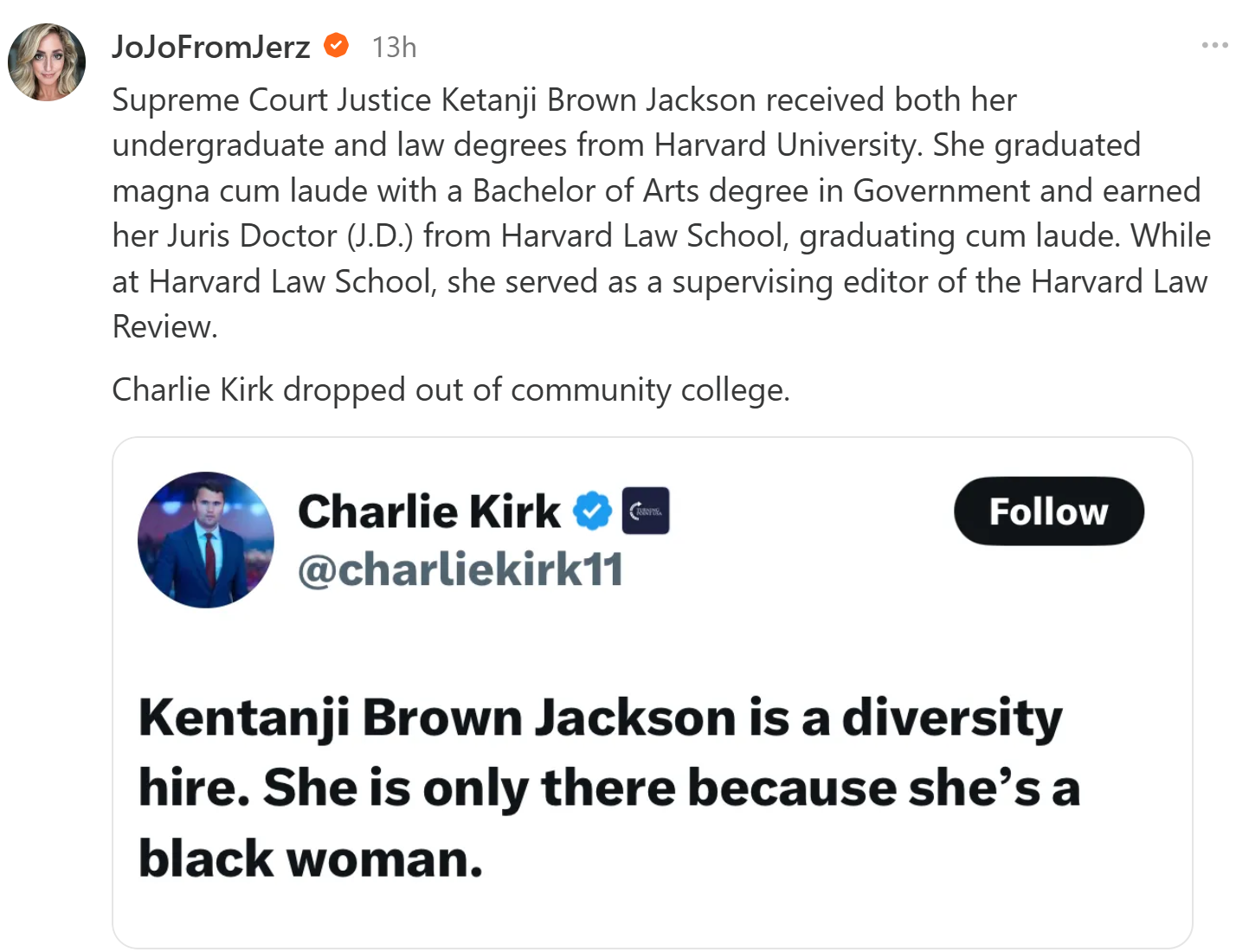Open JoJoFromJerz's profile avatar
Viewport: 1236px width, 952px height.
(x=47, y=62)
